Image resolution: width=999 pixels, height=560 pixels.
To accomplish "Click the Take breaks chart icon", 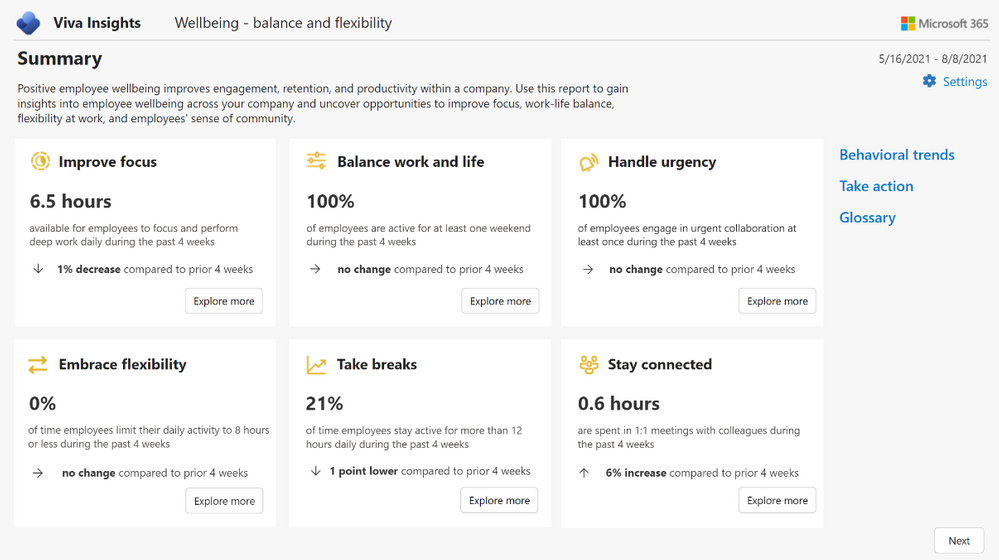I will click(x=316, y=365).
